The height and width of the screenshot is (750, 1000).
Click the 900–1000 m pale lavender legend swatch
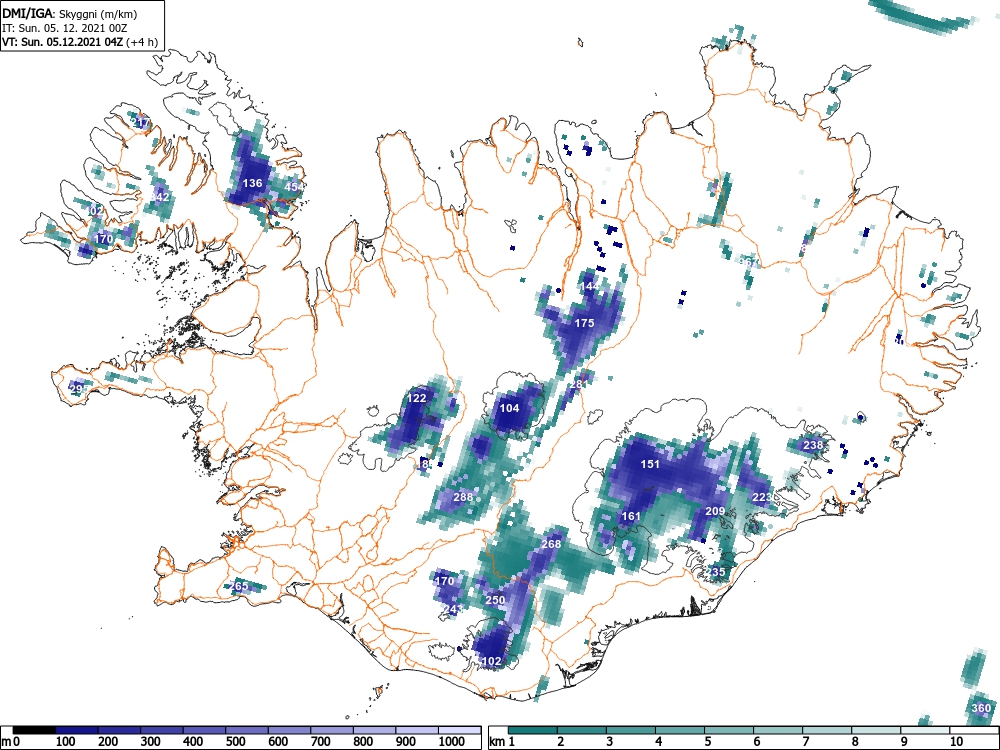(x=416, y=730)
